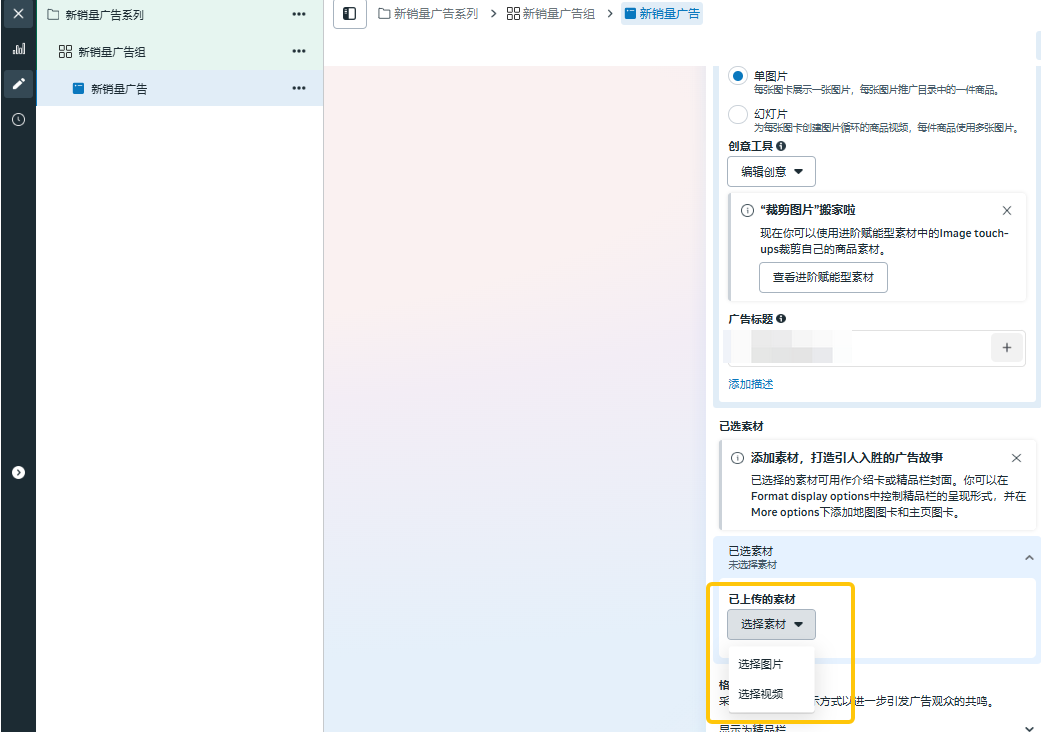Open the bar chart insights icon
Screen dimensions: 1041x732
click(18, 49)
